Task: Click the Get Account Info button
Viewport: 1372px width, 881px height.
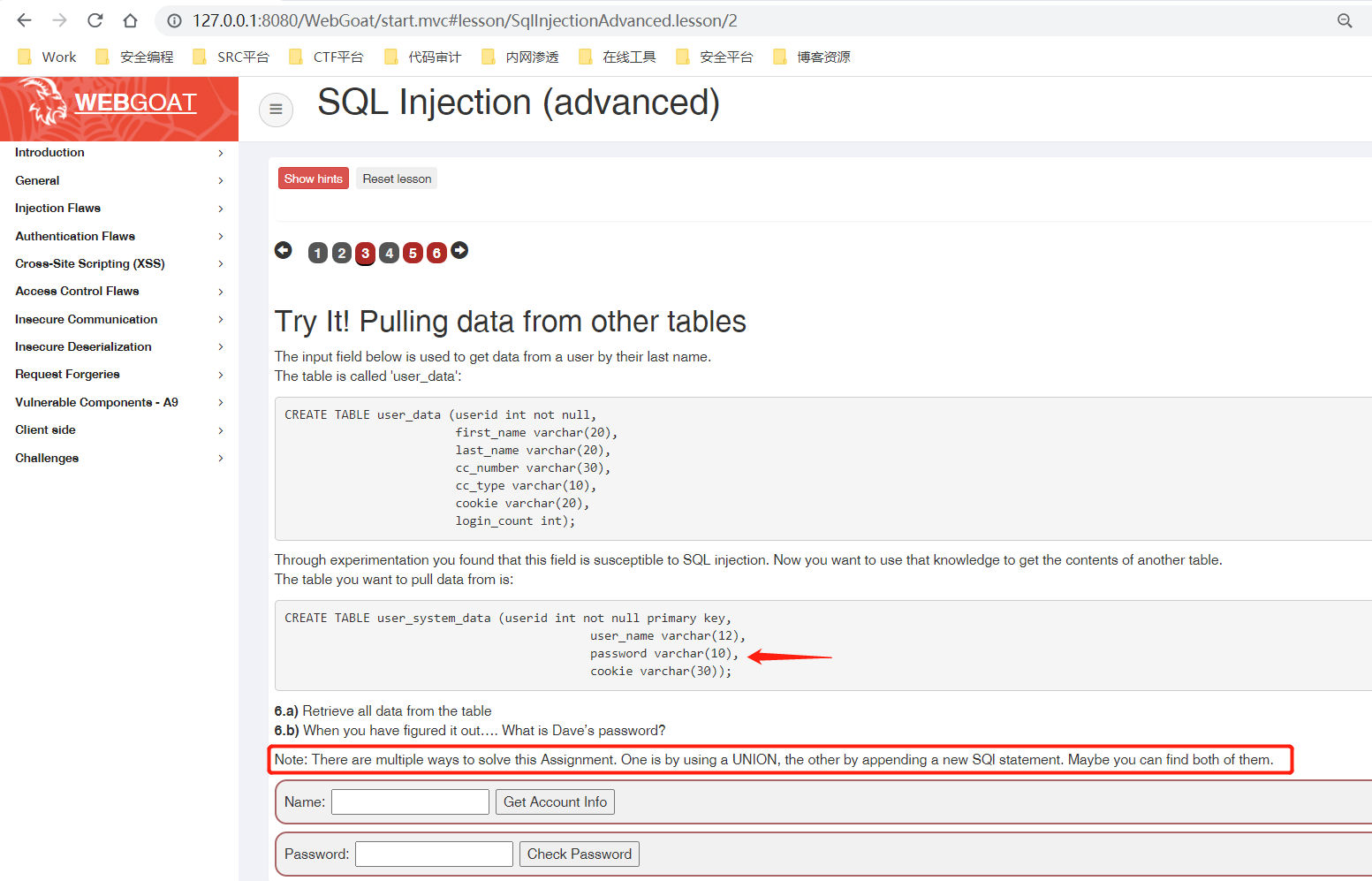Action: pyautogui.click(x=555, y=801)
